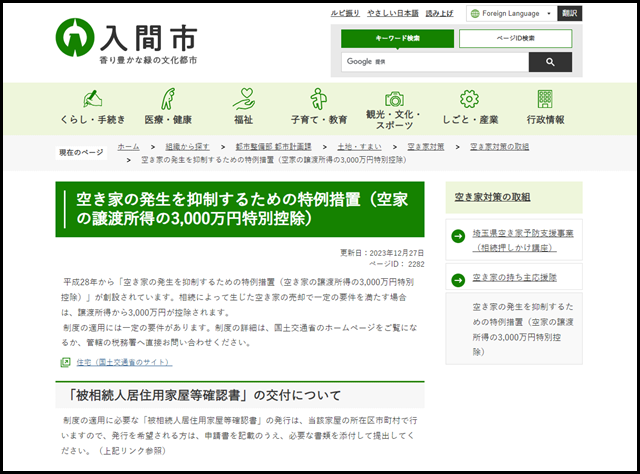
Task: Go to 組織から探す breadcrumb
Action: pos(187,147)
